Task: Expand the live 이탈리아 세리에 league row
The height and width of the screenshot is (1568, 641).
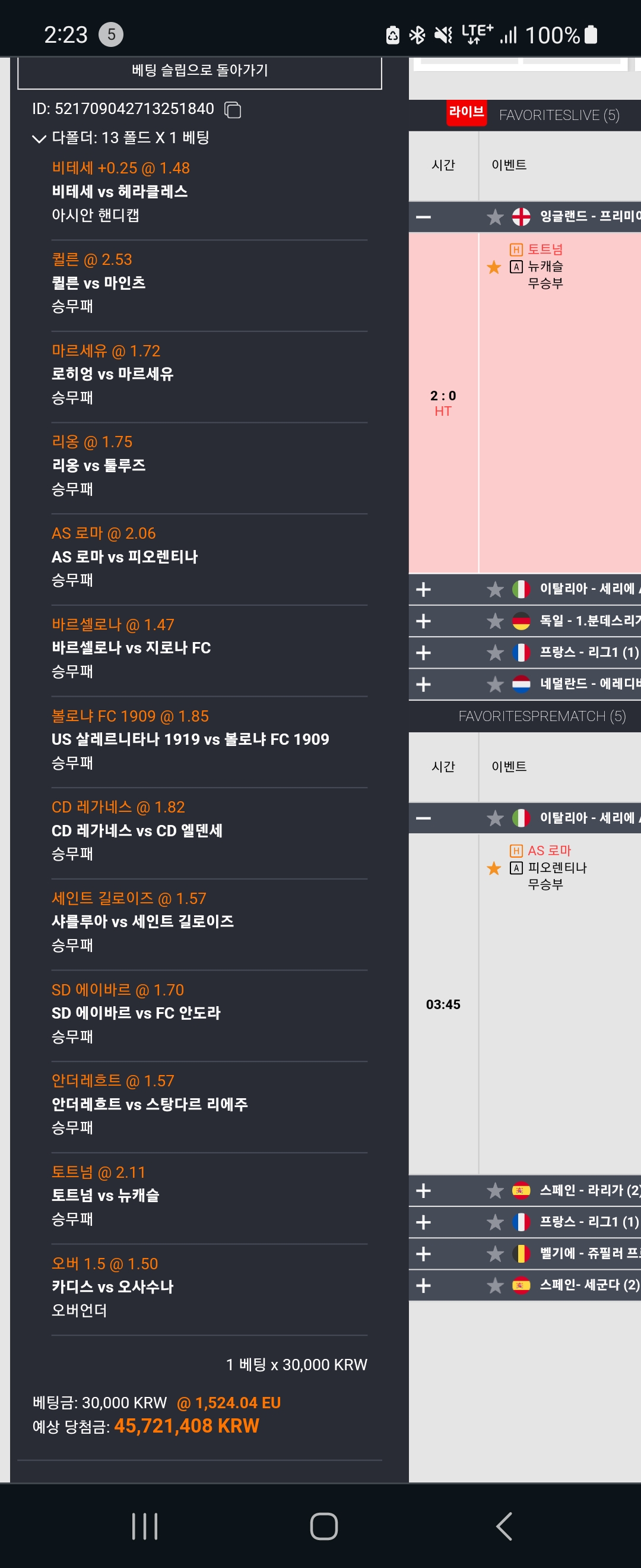Action: (x=423, y=589)
